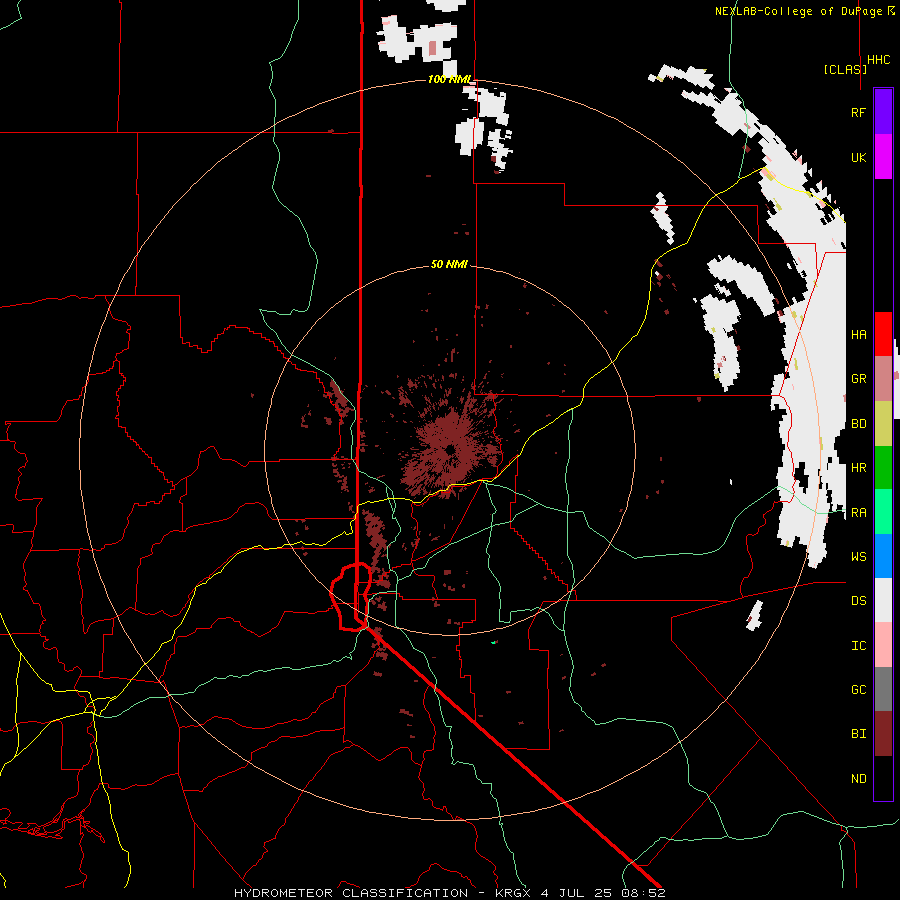This screenshot has height=900, width=900.
Task: Click the GR legend label
Action: coord(858,379)
